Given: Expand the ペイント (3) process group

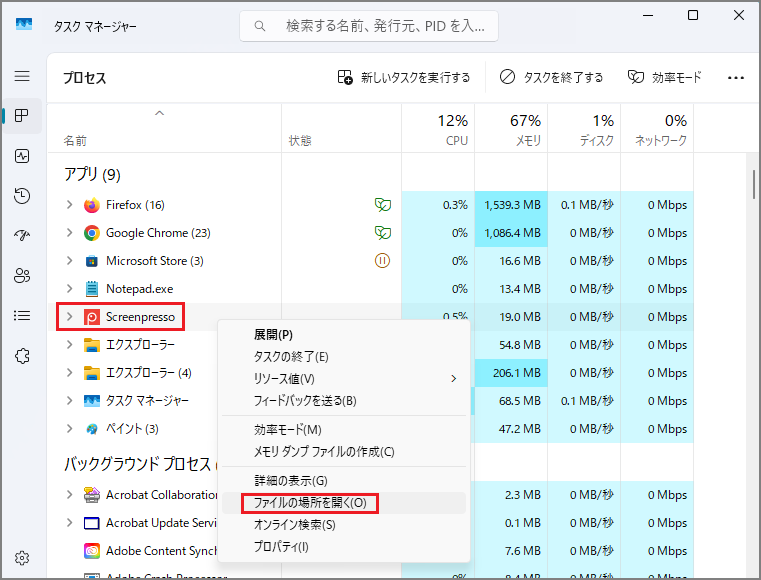Looking at the screenshot, I should [x=69, y=429].
